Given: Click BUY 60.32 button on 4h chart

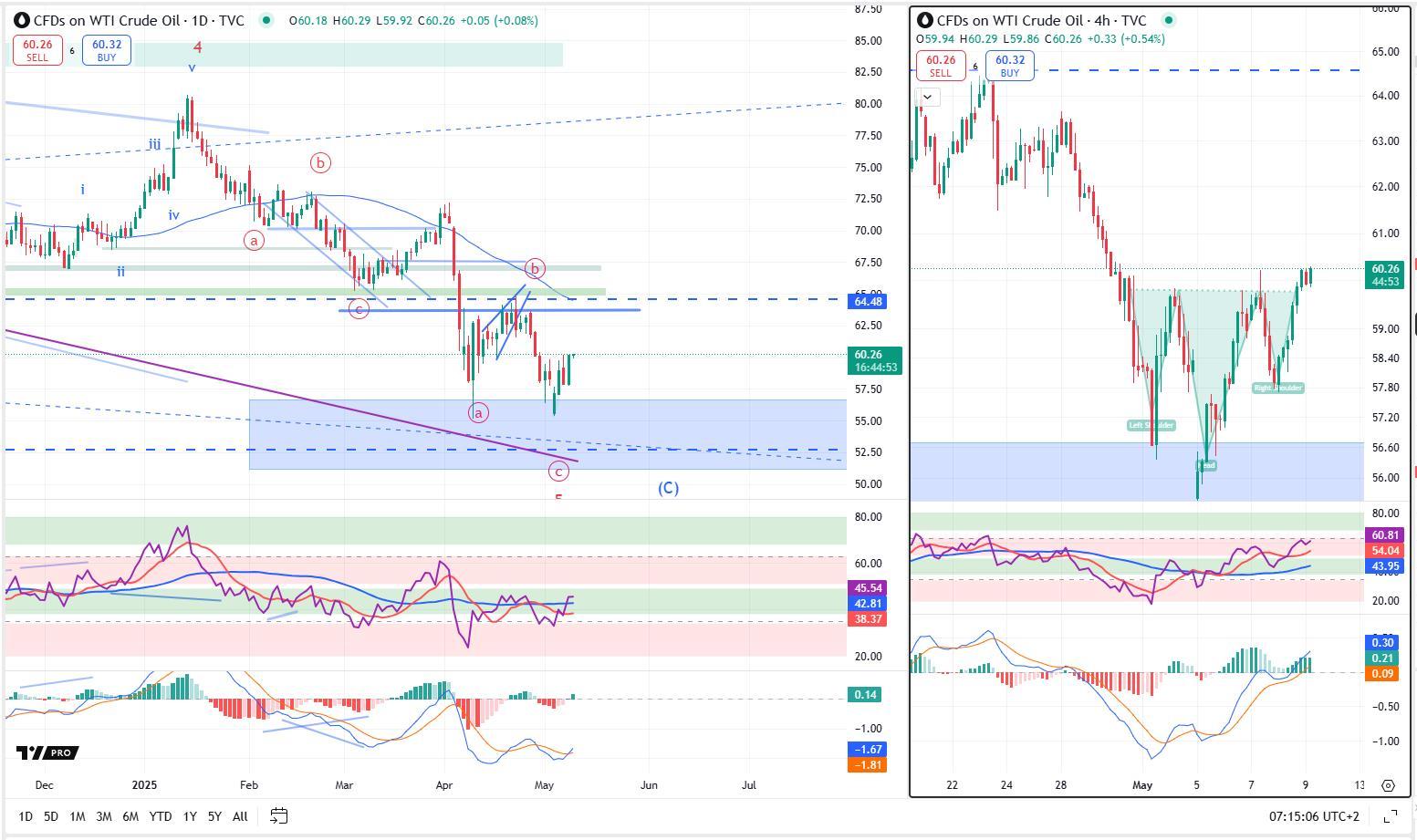Looking at the screenshot, I should tap(1009, 67).
